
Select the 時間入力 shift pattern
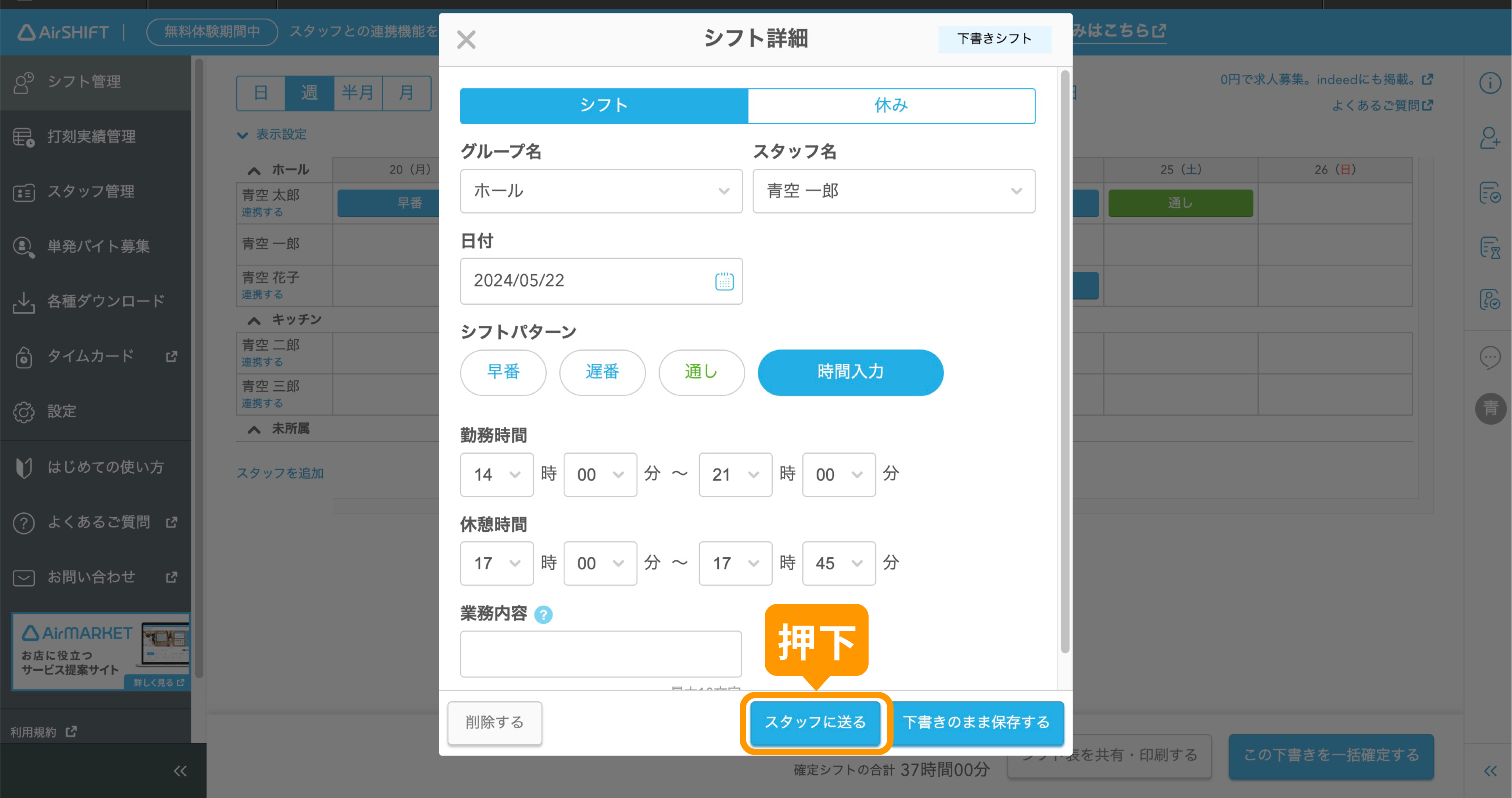(850, 372)
